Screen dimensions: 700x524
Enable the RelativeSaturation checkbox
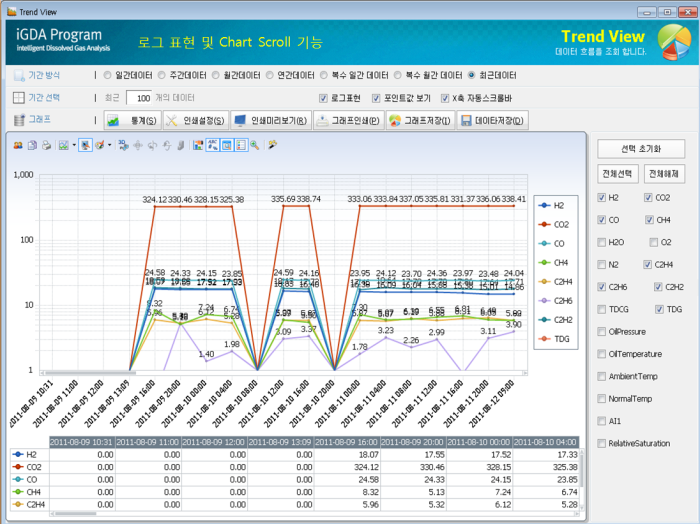[x=602, y=443]
